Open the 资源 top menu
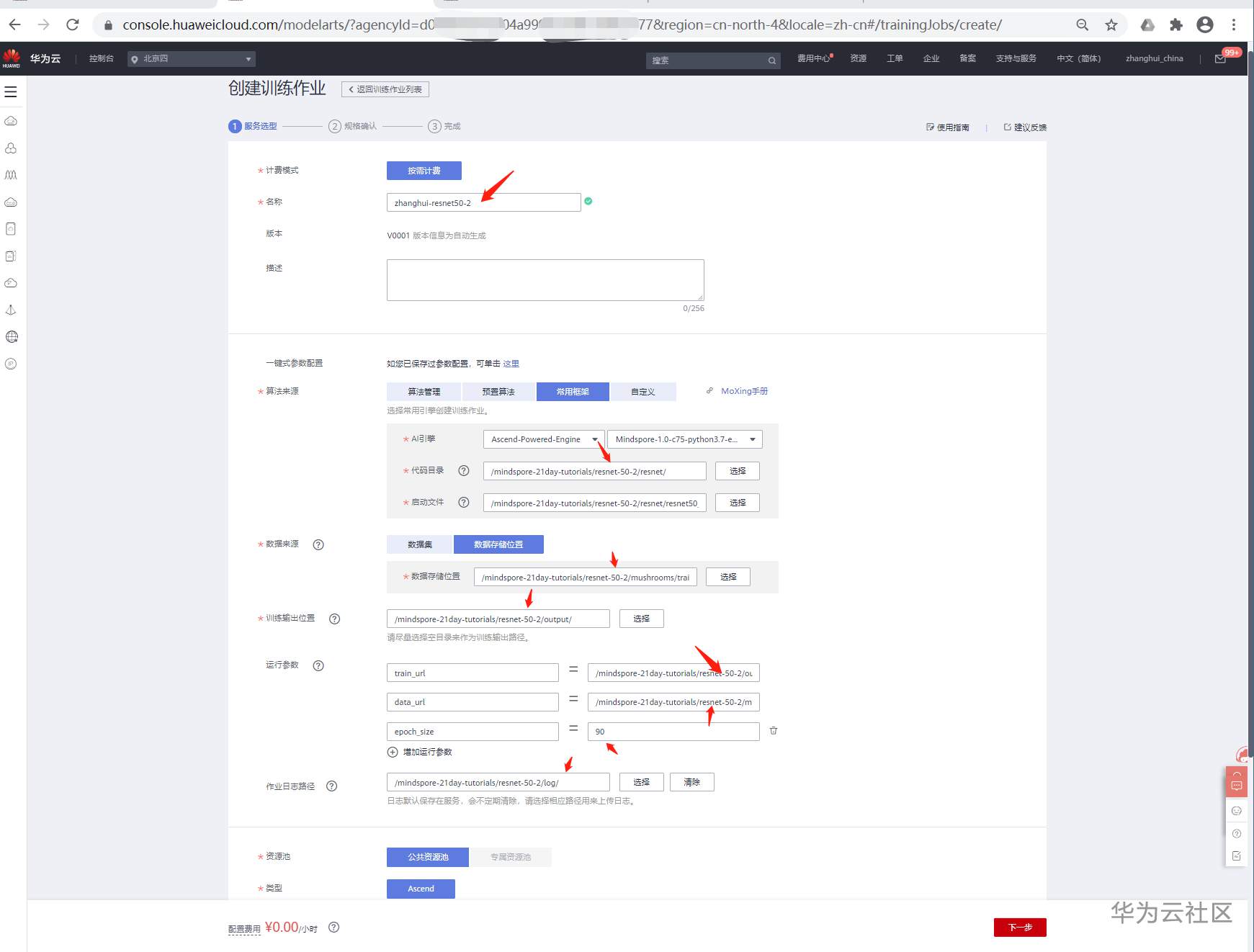1254x952 pixels. [x=859, y=58]
